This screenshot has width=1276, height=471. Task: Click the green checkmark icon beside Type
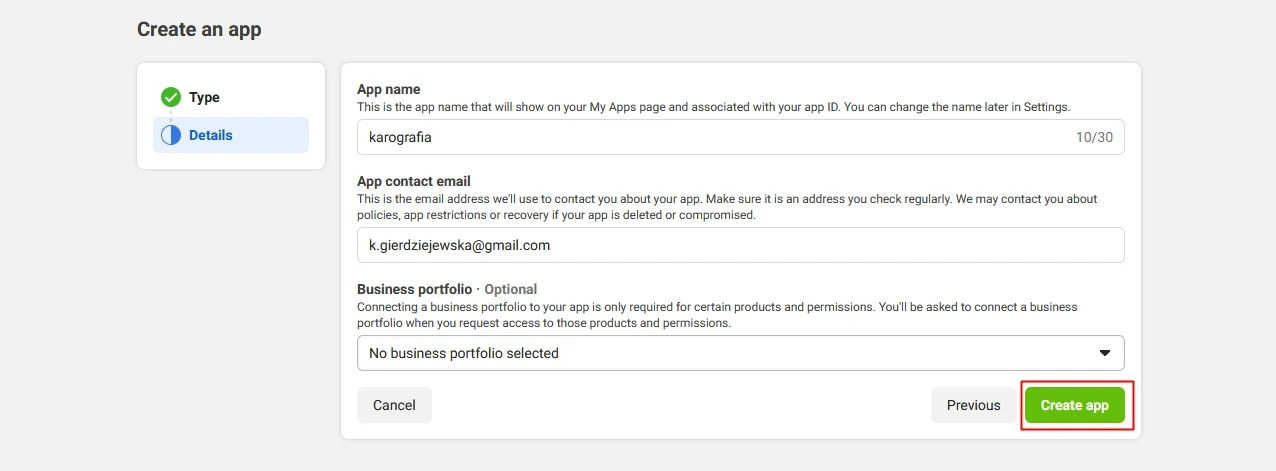coord(171,97)
